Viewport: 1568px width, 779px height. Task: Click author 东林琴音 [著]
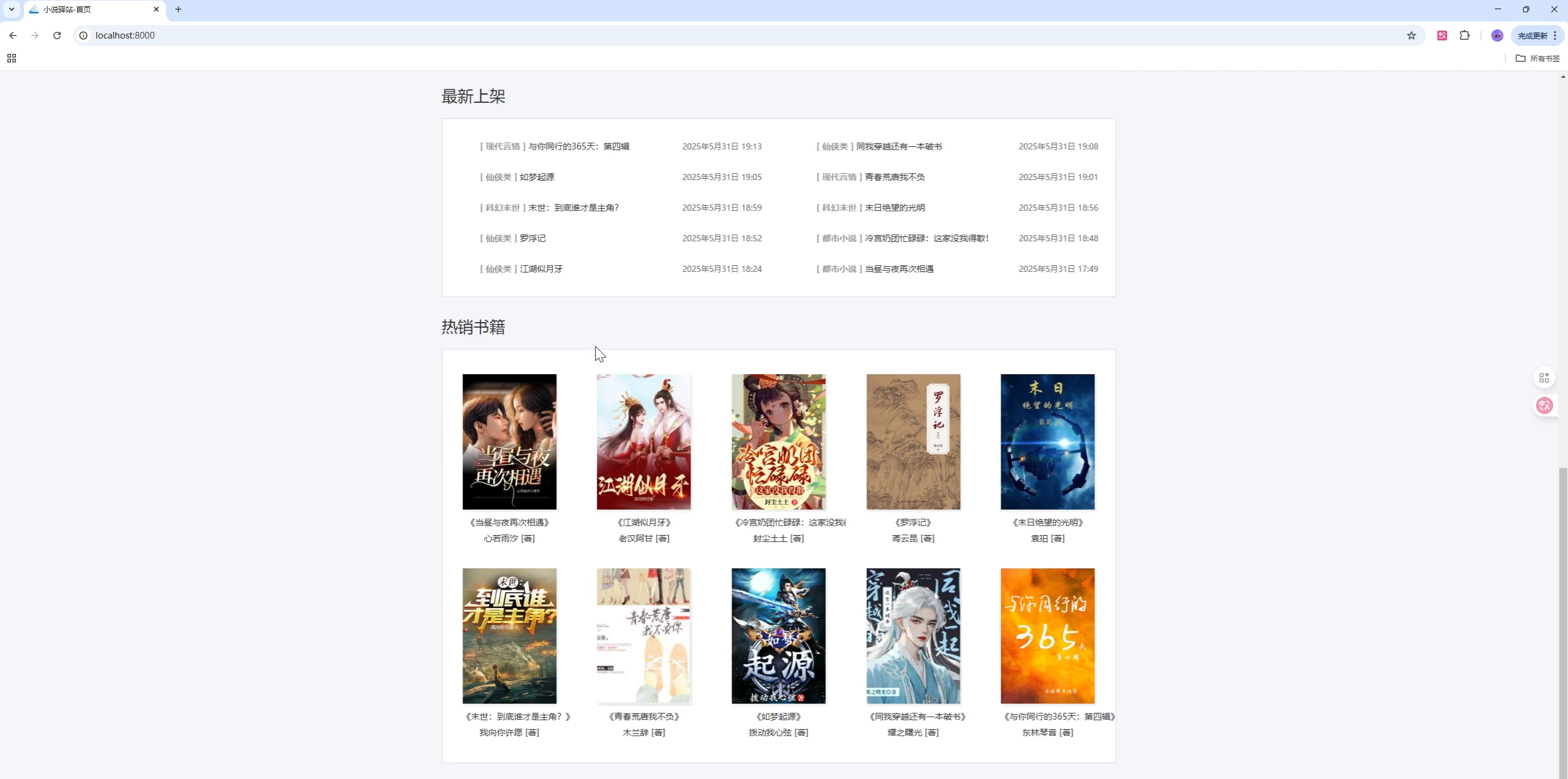[x=1047, y=732]
